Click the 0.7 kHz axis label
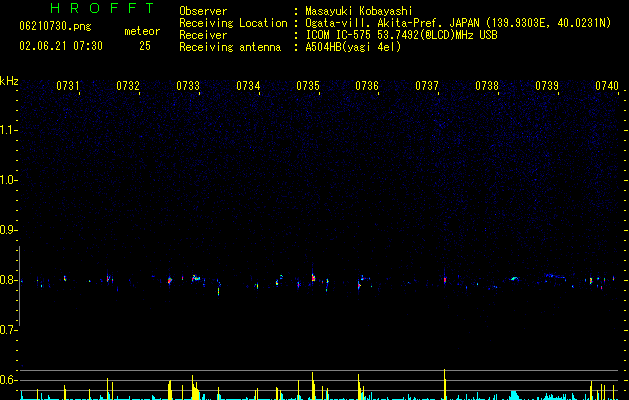 coord(9,330)
